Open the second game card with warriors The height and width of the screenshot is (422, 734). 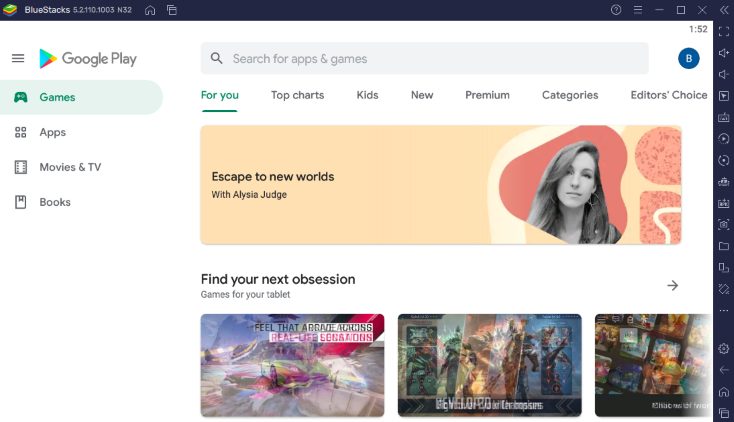[490, 365]
